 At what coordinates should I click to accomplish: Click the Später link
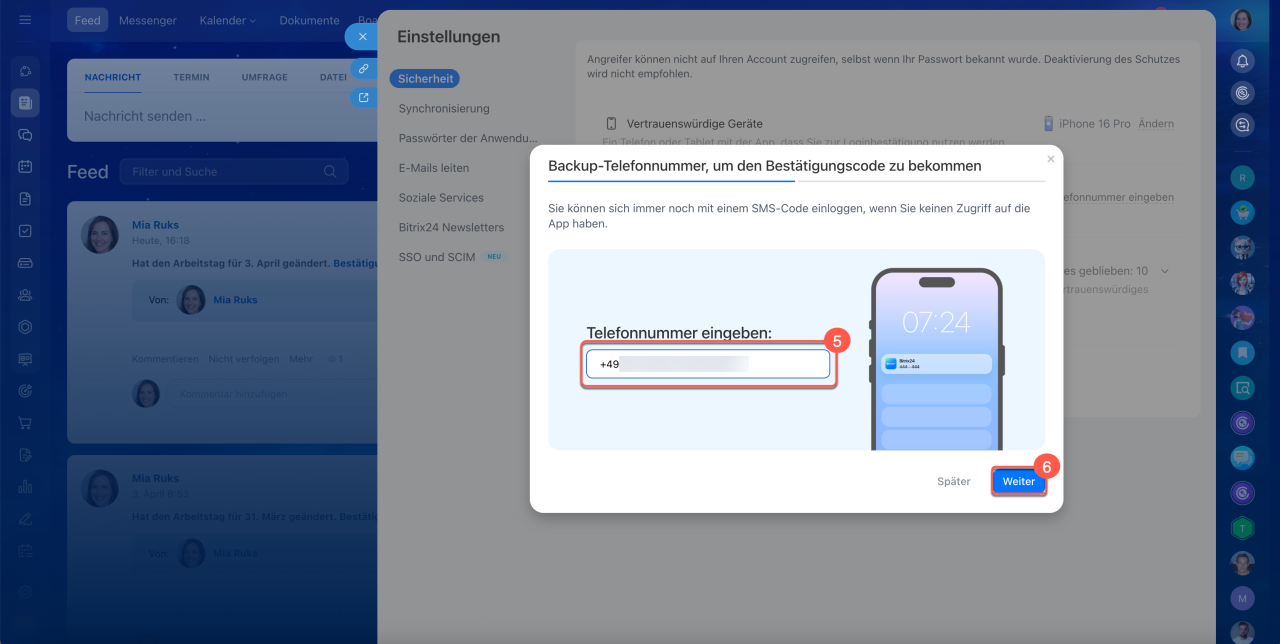(953, 481)
